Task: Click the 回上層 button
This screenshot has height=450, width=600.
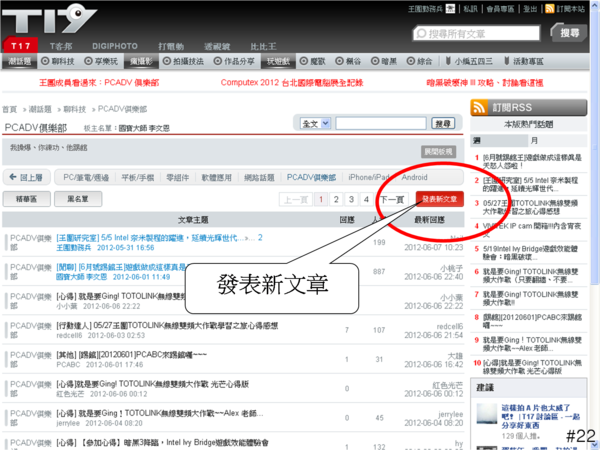Action: tap(26, 177)
